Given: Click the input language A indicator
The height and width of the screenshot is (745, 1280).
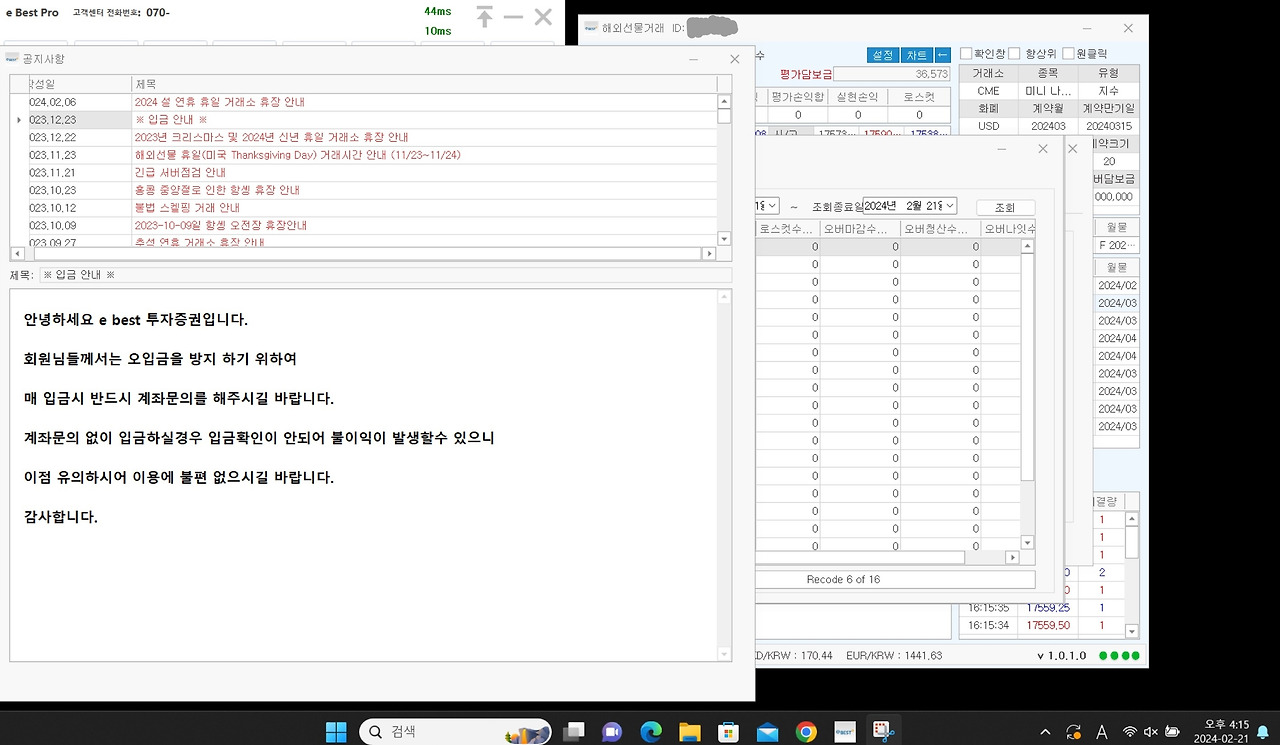Looking at the screenshot, I should [x=1102, y=732].
